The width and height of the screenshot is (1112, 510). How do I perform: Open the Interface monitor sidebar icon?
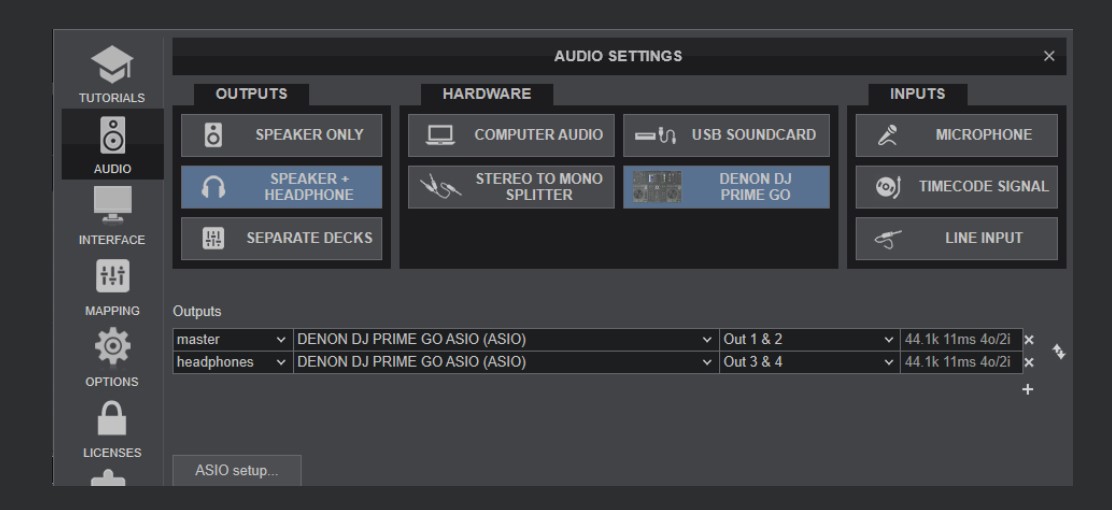112,214
